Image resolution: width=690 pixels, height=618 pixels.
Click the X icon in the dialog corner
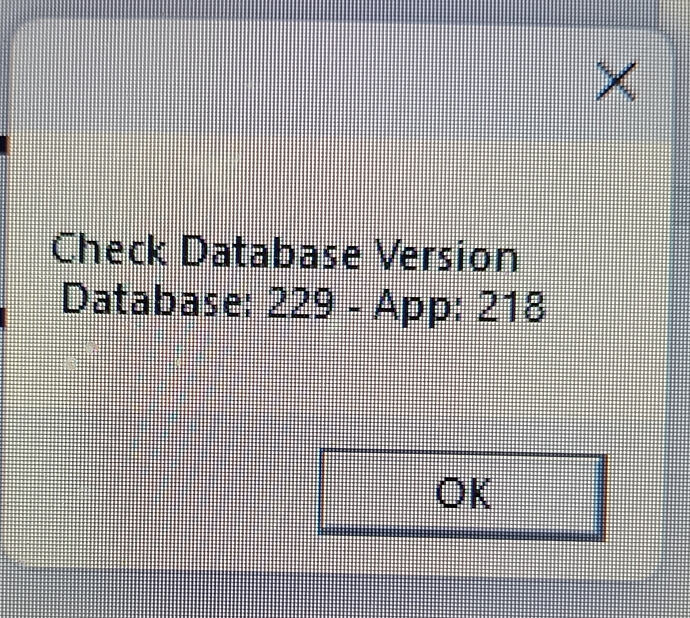pos(616,81)
